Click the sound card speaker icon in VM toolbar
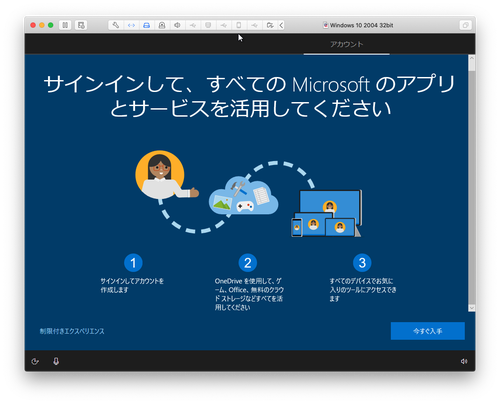Image resolution: width=500 pixels, height=404 pixels. click(177, 25)
